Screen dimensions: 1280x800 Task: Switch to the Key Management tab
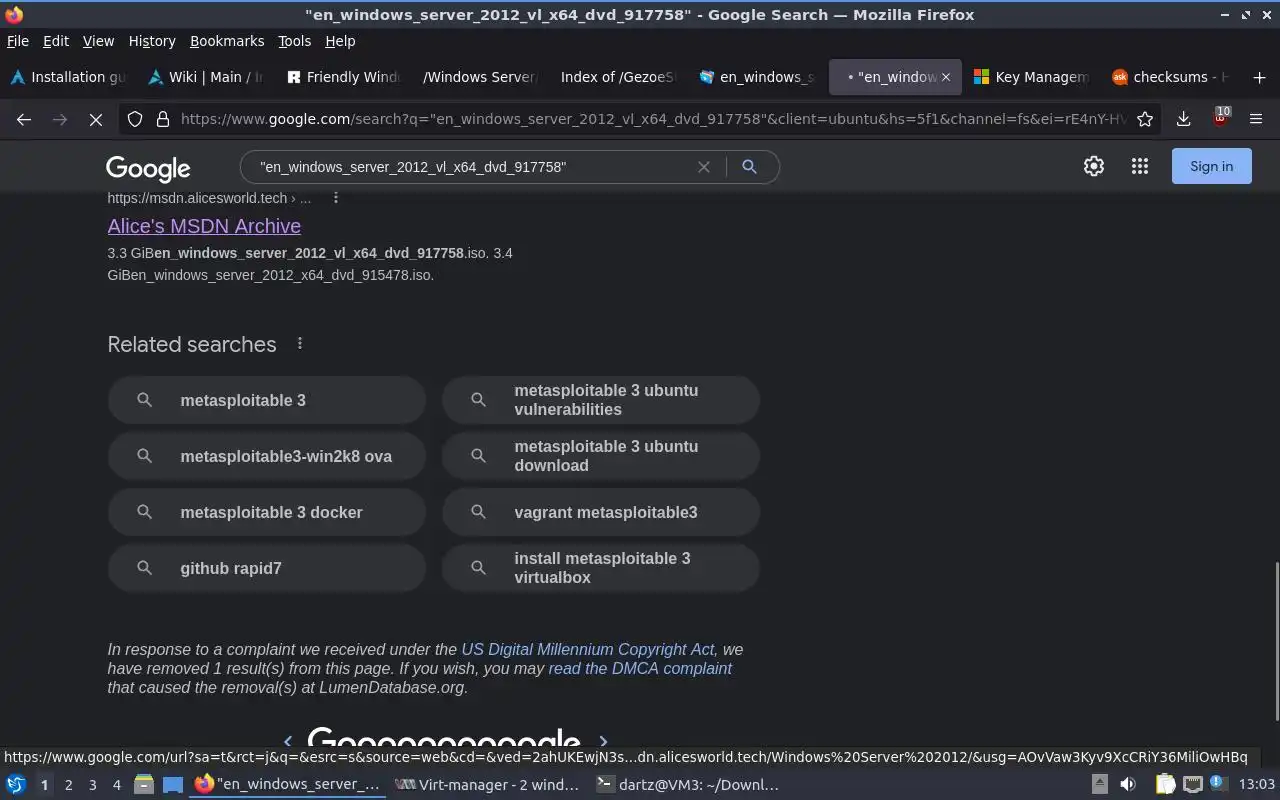tap(1033, 77)
